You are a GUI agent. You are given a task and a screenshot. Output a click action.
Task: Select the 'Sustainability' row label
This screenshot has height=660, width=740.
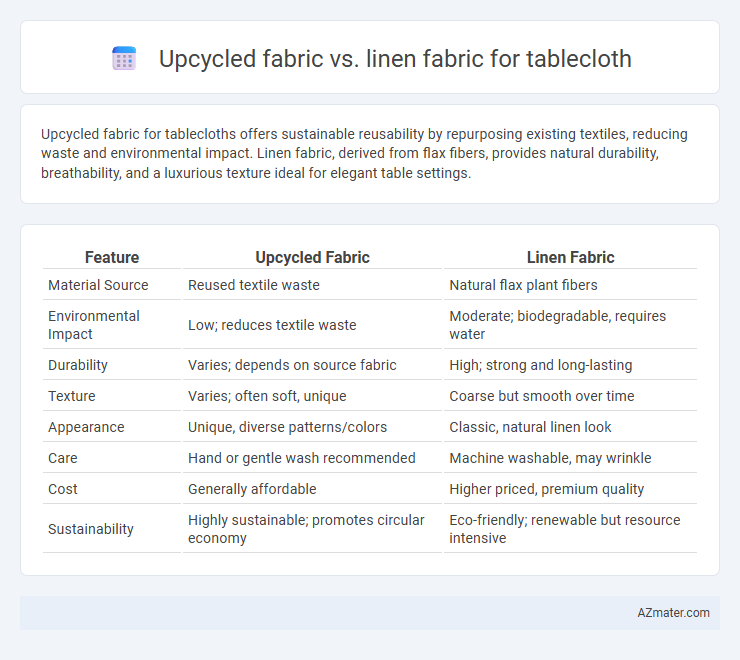click(91, 529)
